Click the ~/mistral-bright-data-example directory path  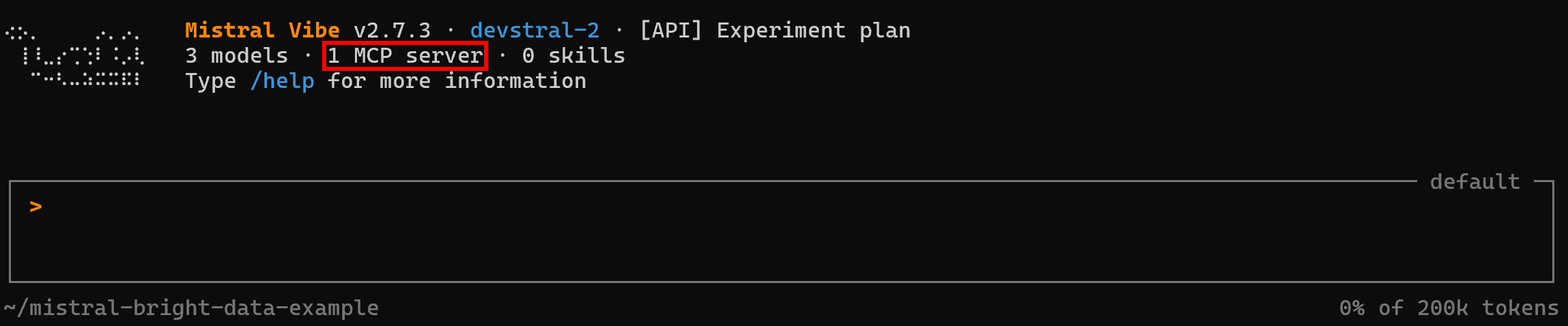[x=191, y=308]
